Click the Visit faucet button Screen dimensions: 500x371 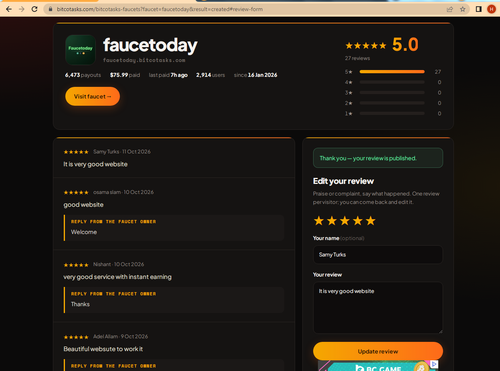92,96
